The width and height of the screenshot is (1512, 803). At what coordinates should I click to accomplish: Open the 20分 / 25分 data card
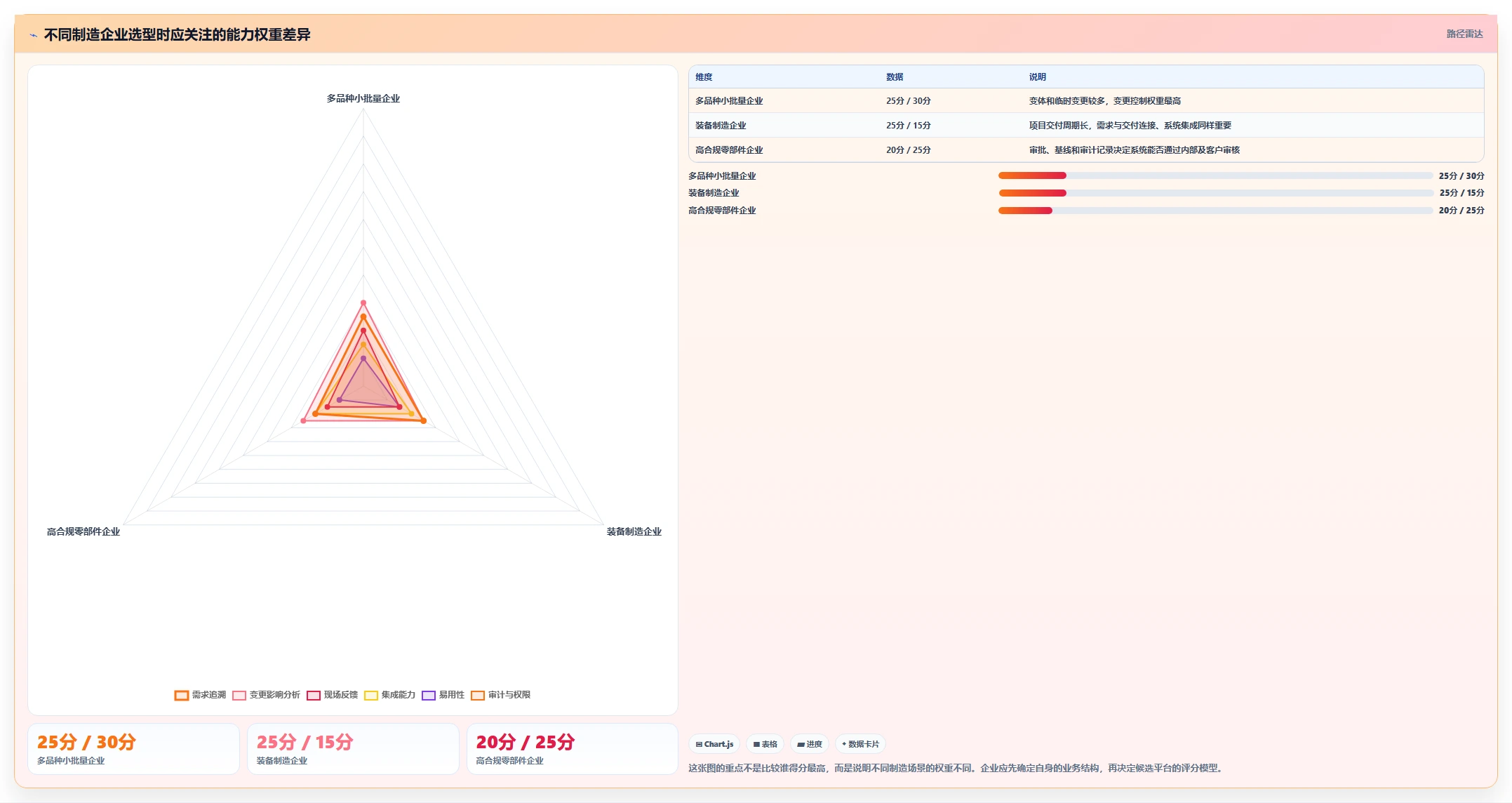[x=573, y=749]
